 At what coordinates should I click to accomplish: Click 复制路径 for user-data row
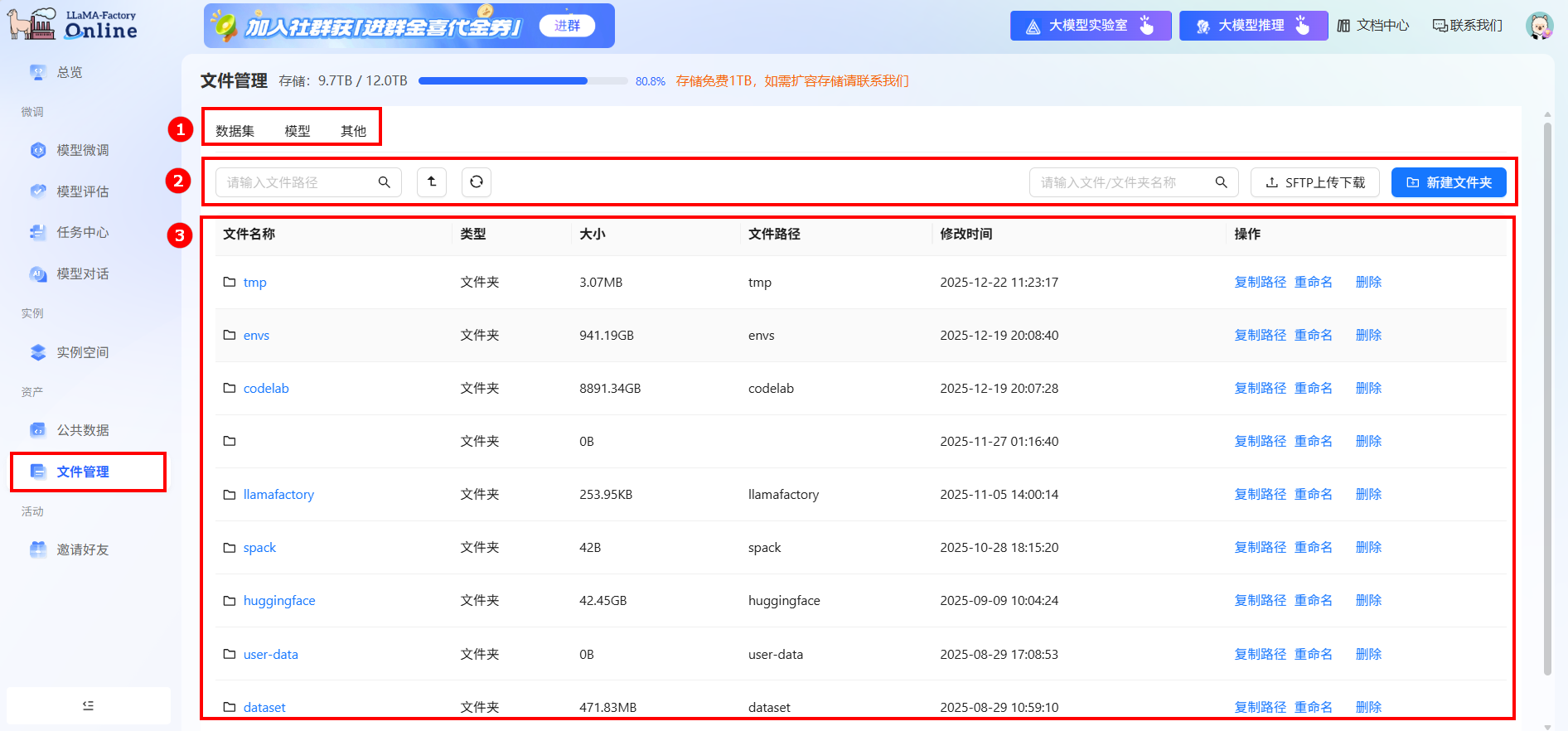coord(1261,654)
